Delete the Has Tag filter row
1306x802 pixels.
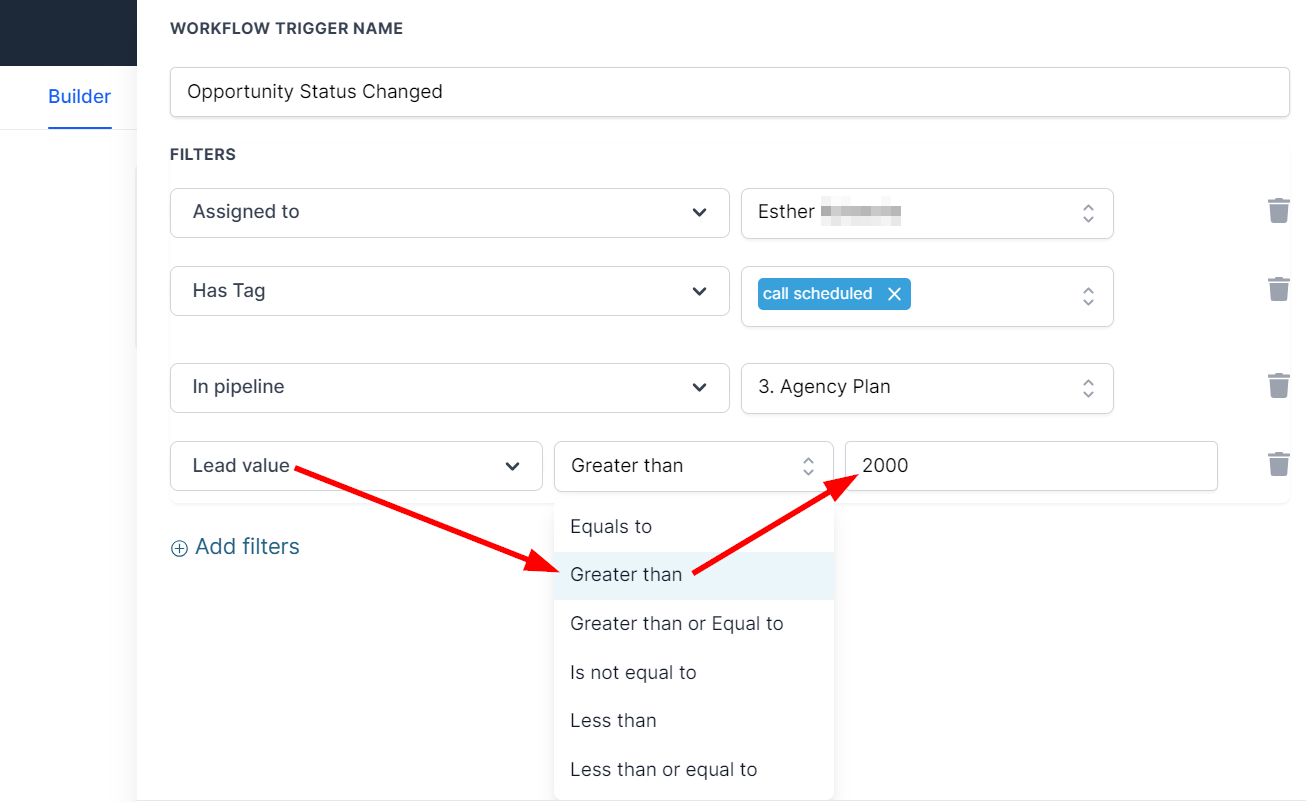pos(1278,290)
